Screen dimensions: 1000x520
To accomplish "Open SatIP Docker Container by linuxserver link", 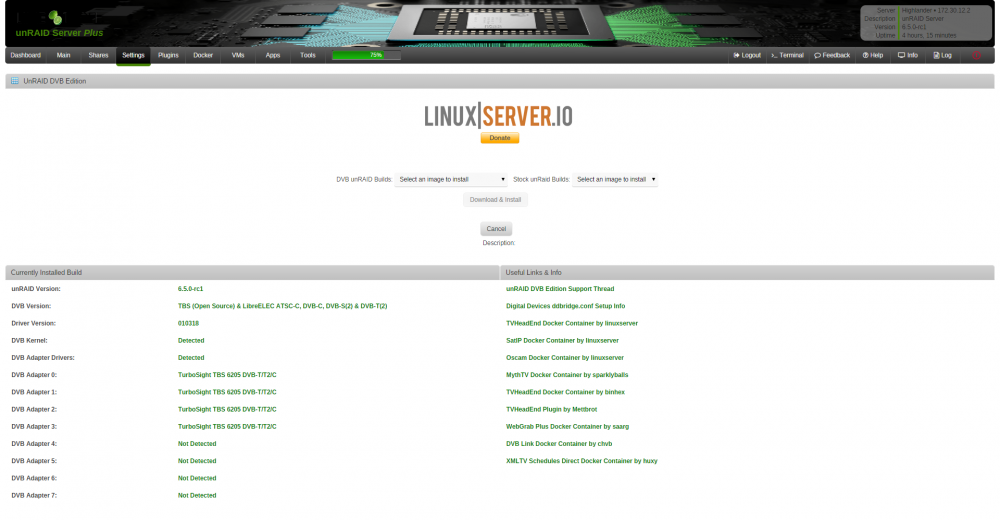I will [x=562, y=341].
